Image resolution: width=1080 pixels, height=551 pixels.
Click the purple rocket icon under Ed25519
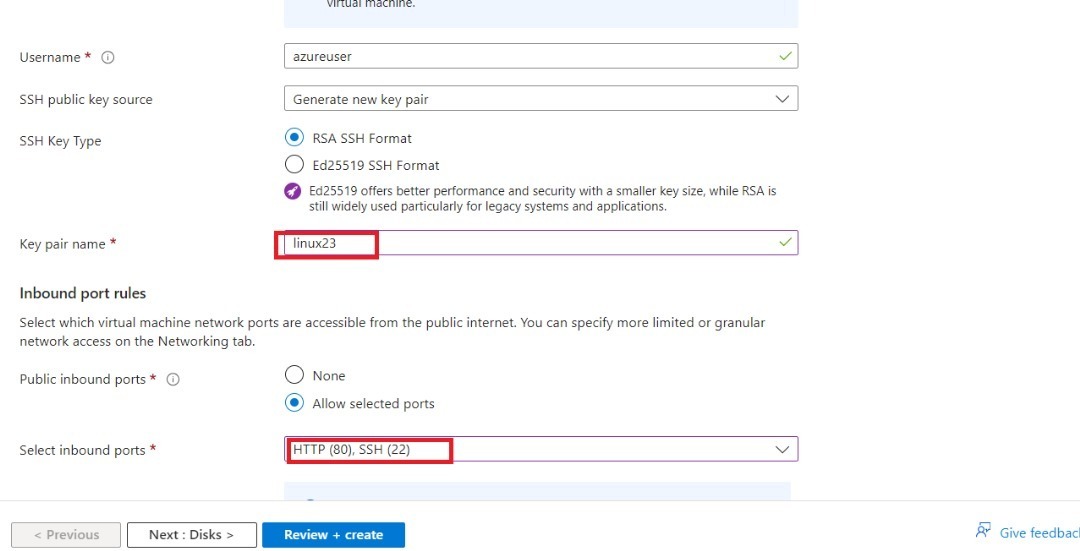pyautogui.click(x=293, y=191)
